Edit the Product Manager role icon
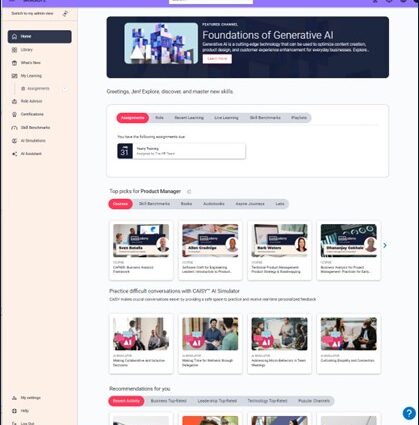The height and width of the screenshot is (425, 419). point(189,191)
